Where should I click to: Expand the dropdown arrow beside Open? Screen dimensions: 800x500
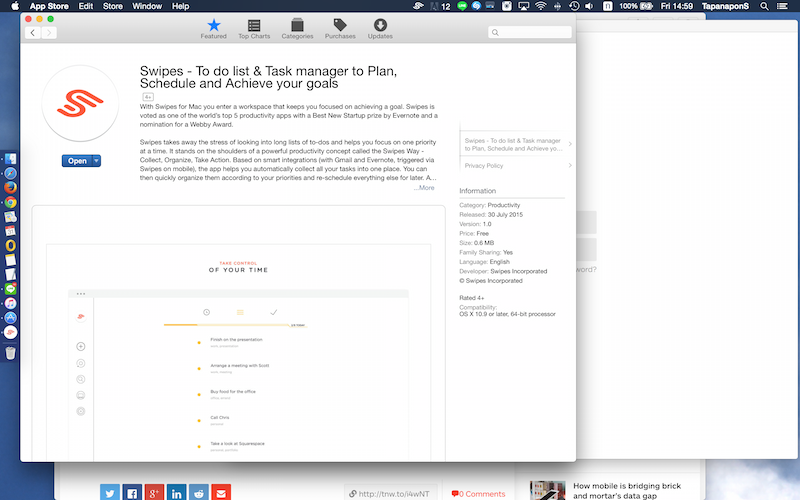[96, 161]
